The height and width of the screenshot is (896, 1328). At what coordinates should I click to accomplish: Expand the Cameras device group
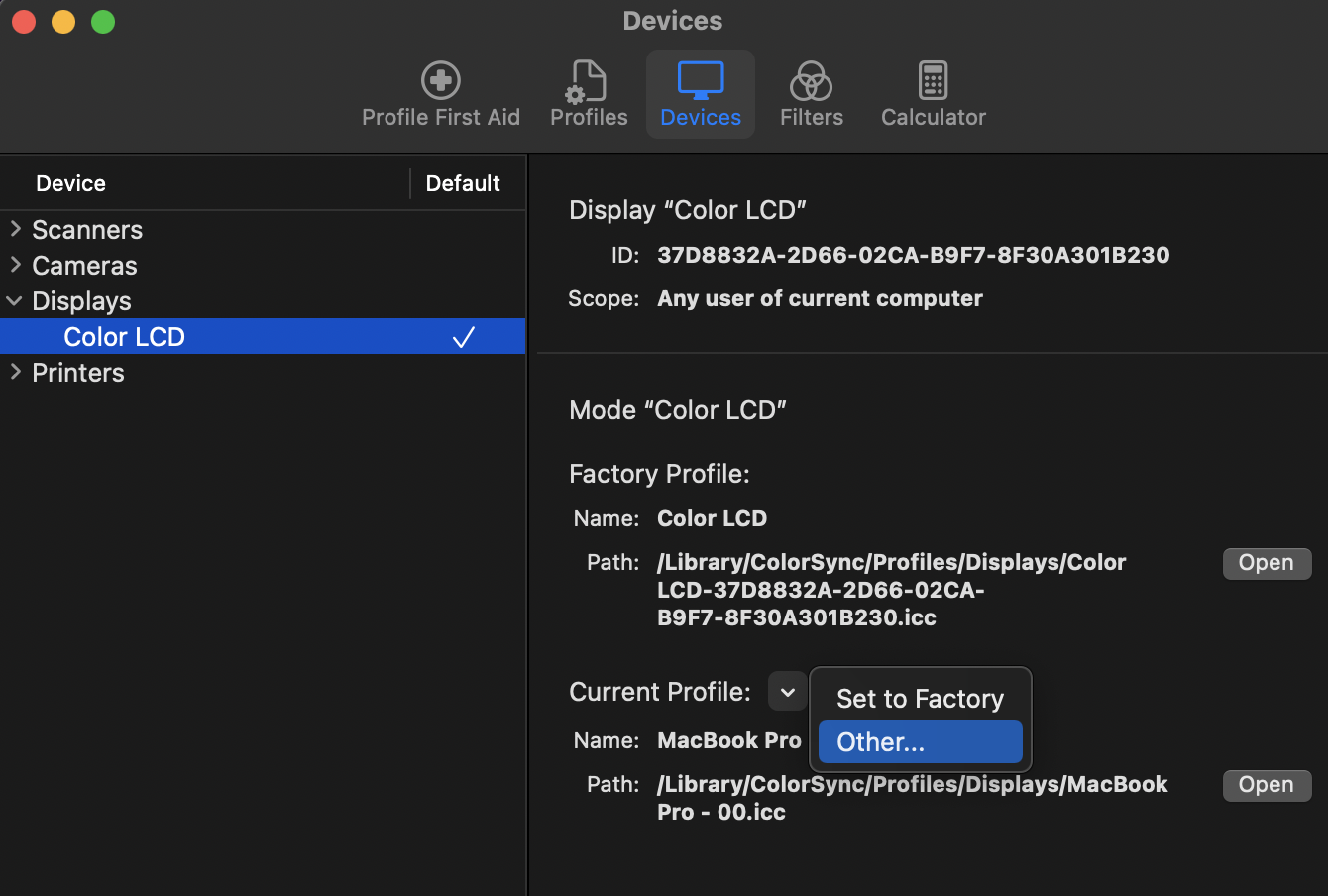[16, 265]
